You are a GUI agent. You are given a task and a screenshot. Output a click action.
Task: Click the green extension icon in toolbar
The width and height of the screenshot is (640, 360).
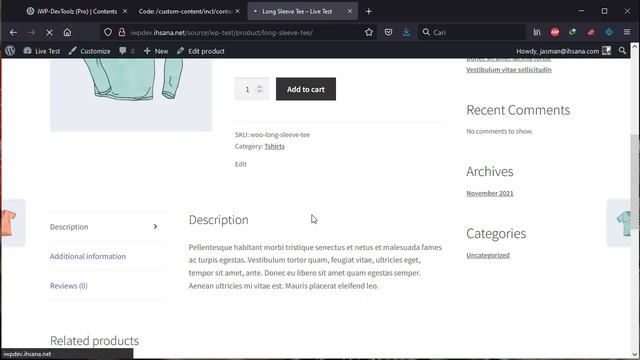tap(573, 32)
